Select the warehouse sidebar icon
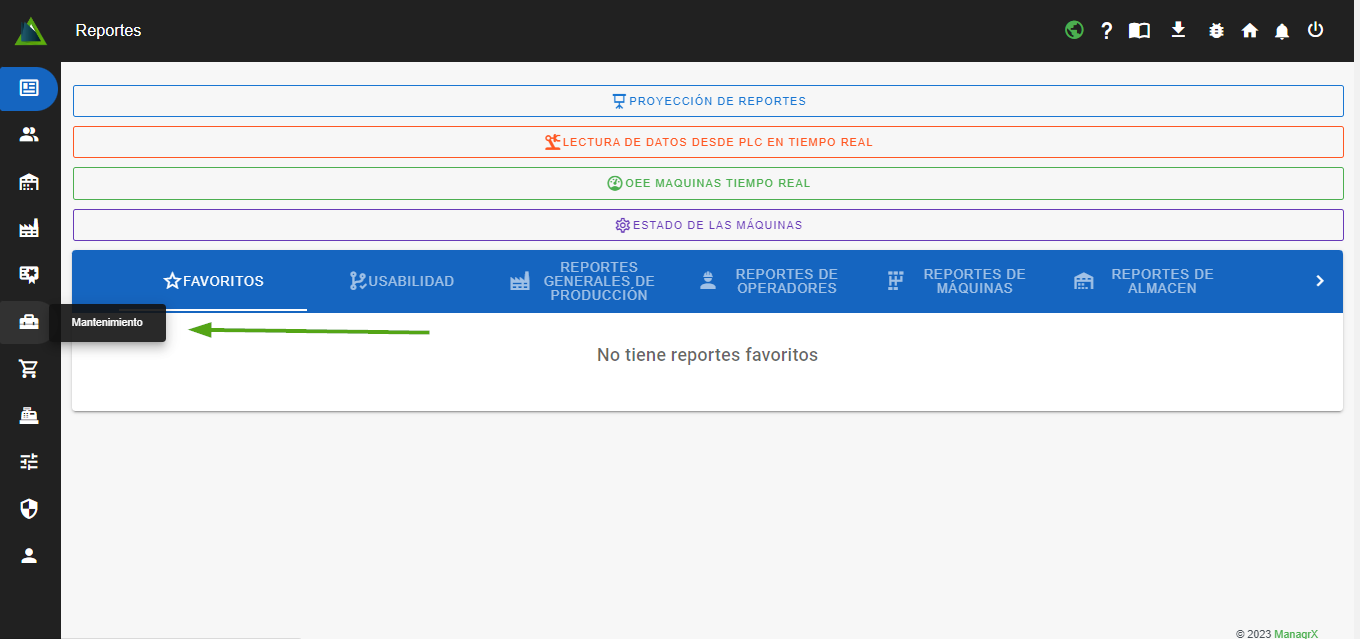 [29, 182]
